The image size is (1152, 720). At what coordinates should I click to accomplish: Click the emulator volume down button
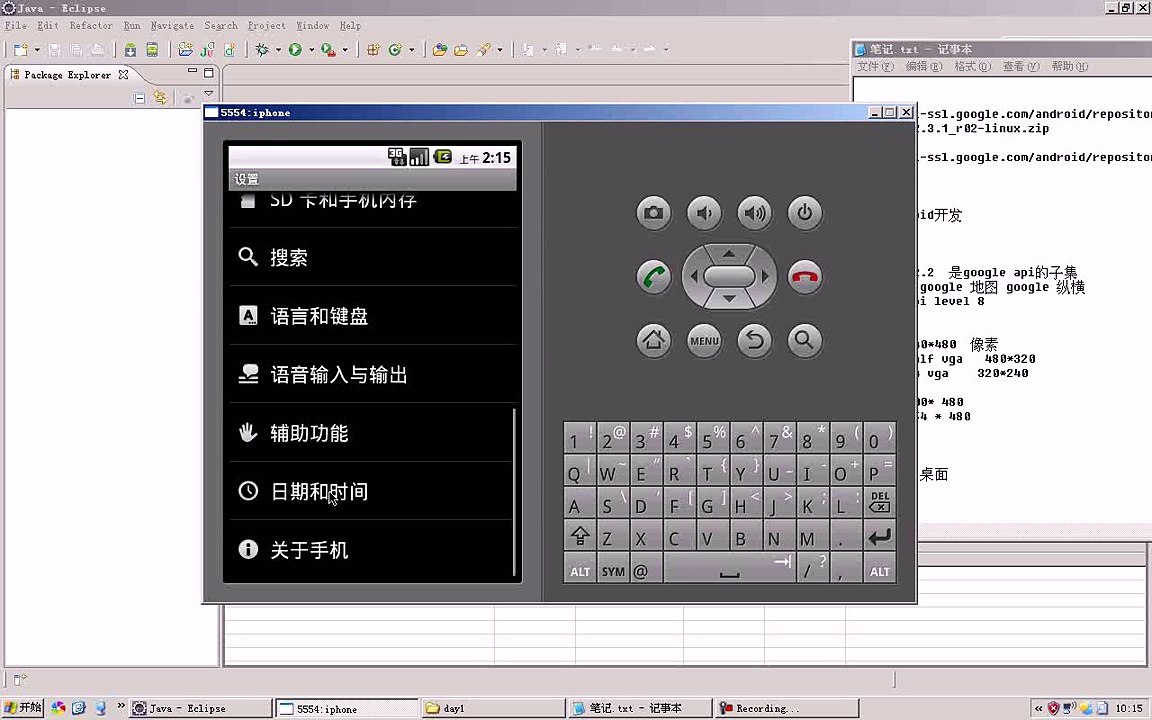click(704, 213)
